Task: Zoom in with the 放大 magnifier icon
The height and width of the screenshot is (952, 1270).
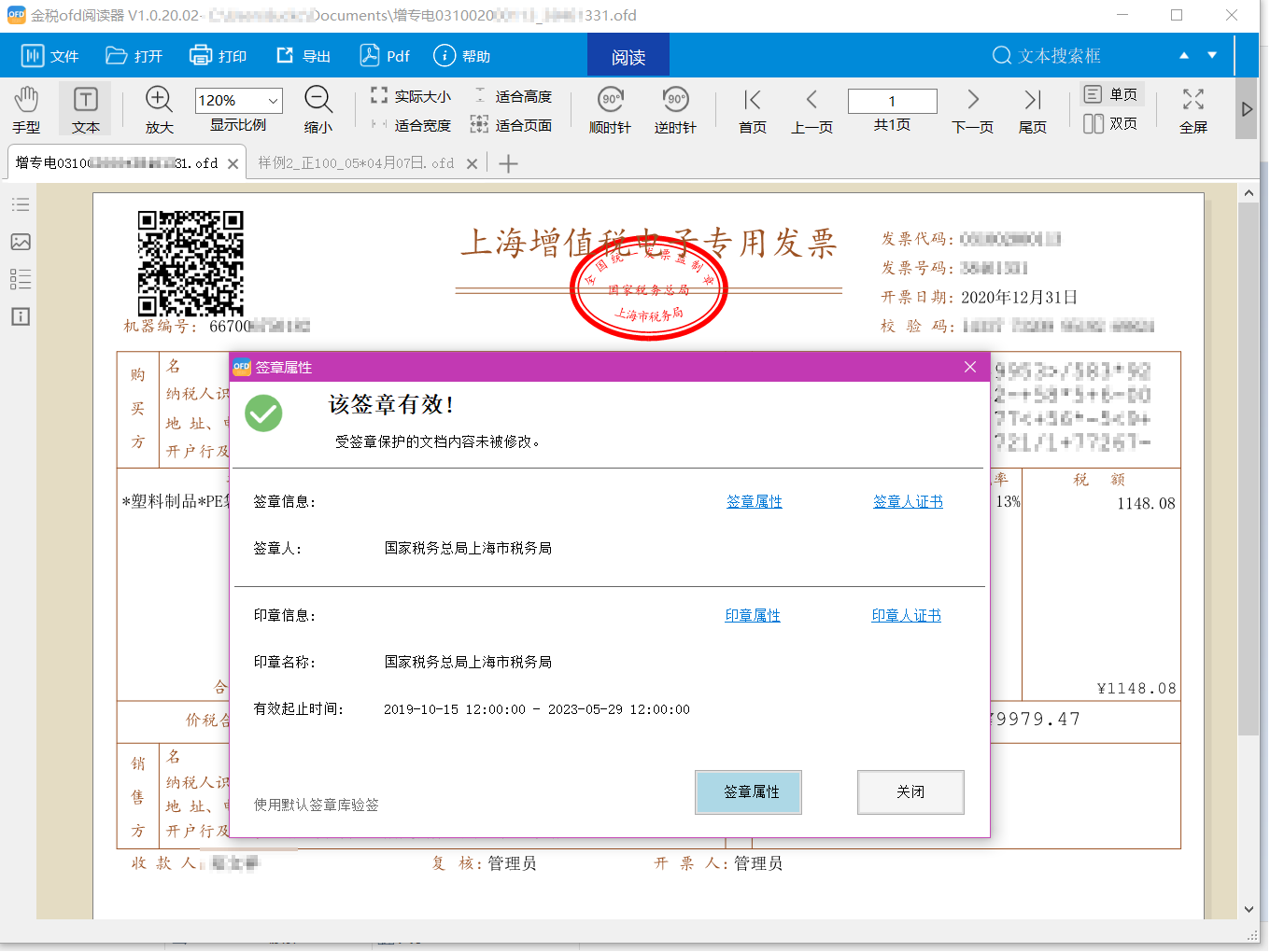Action: [x=158, y=100]
